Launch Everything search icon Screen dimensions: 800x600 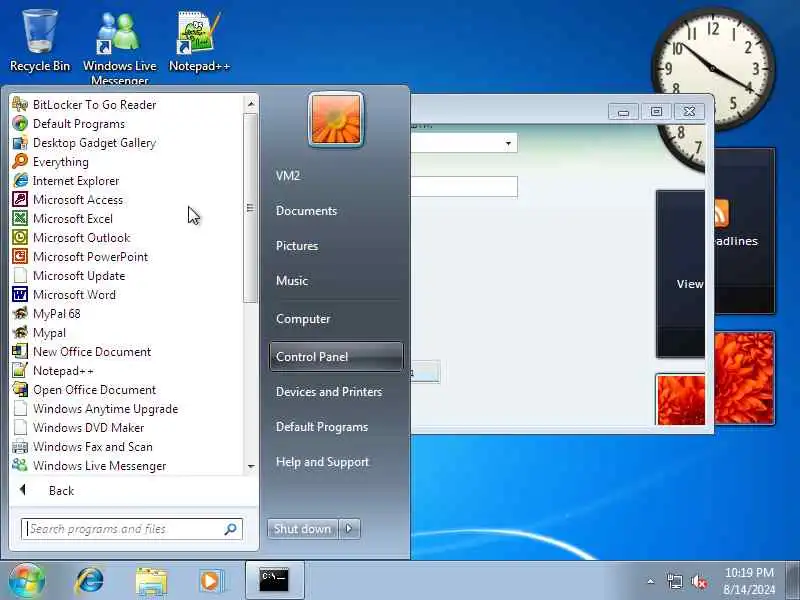click(x=20, y=162)
